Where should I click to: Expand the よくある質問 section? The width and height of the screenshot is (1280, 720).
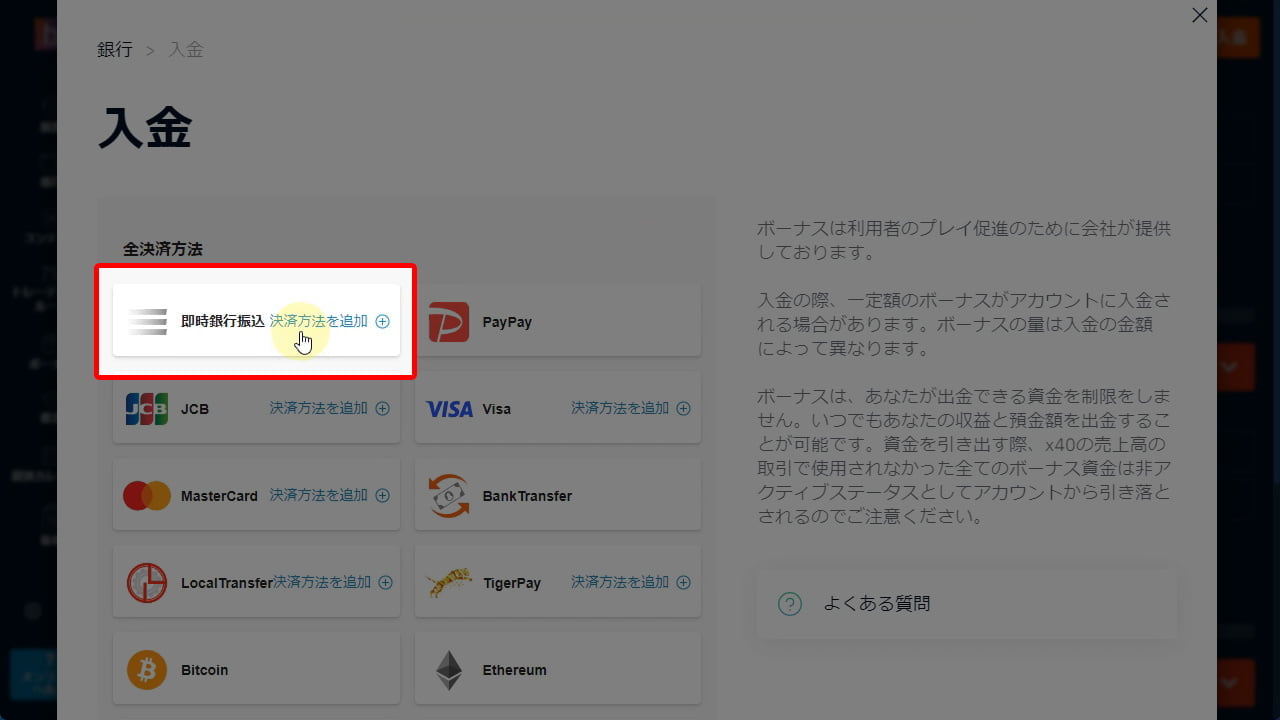[966, 604]
